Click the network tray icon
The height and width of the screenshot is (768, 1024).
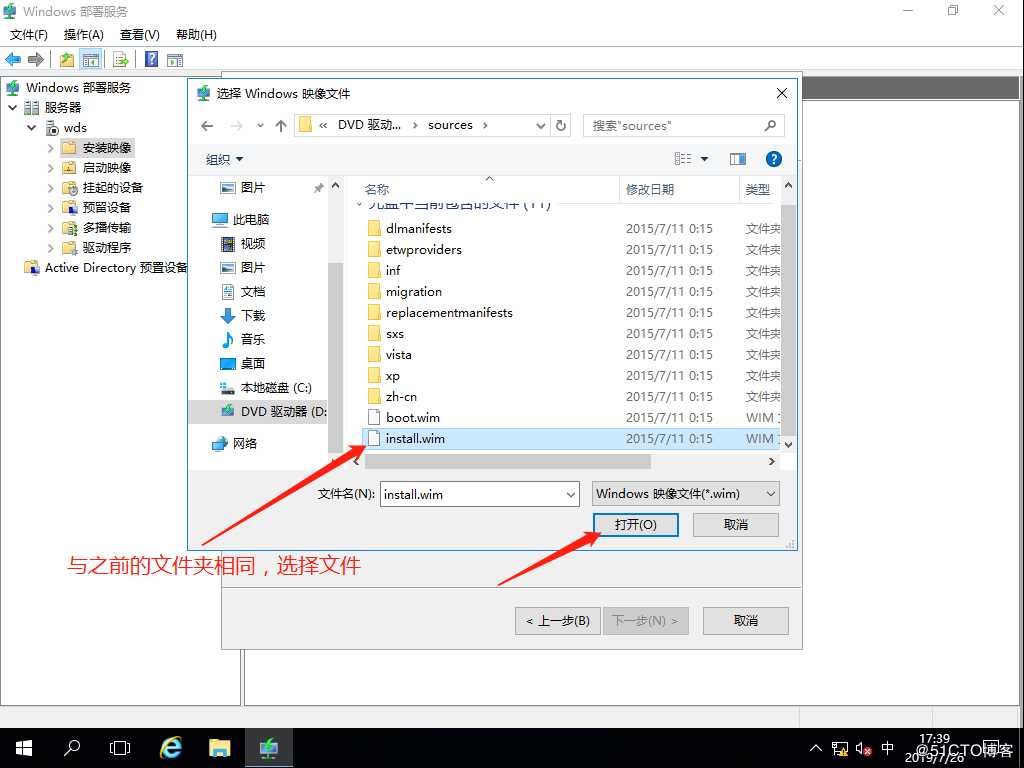(x=840, y=748)
